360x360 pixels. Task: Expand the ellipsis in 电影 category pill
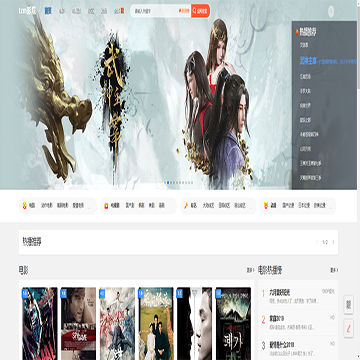tap(89, 207)
